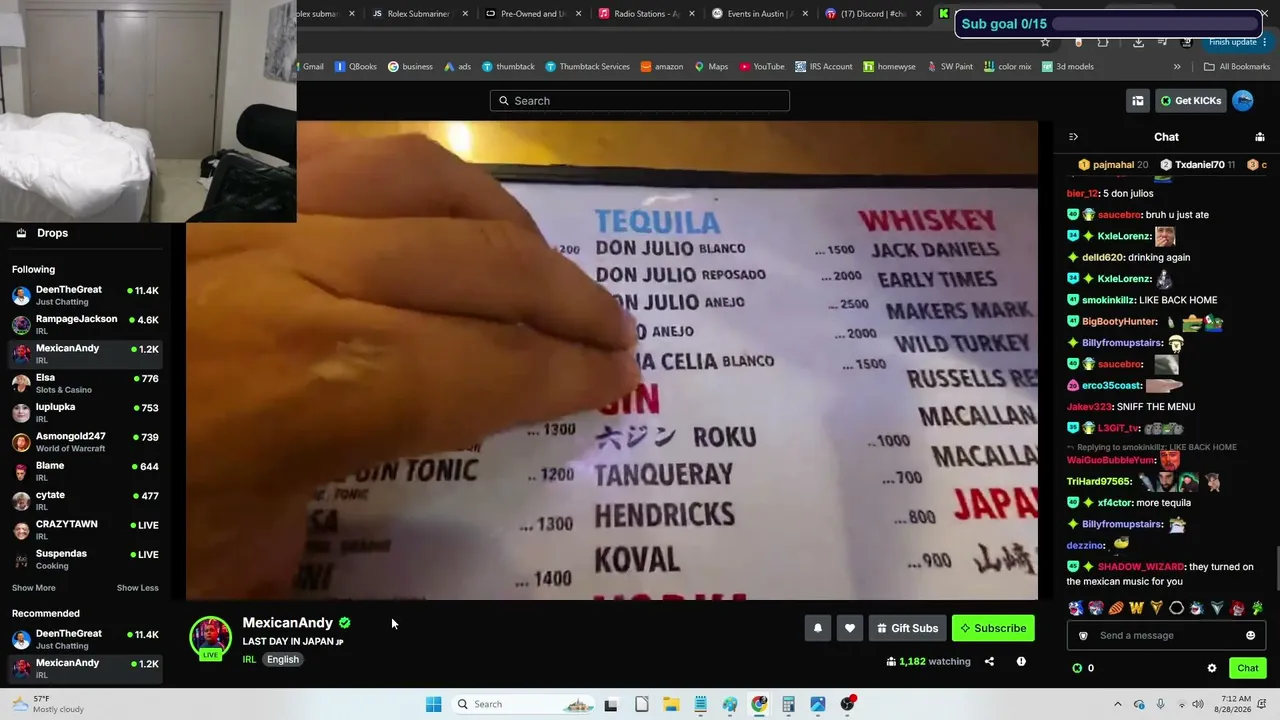Viewport: 1280px width, 720px height.
Task: Send the message with the Chat button
Action: [x=1248, y=668]
